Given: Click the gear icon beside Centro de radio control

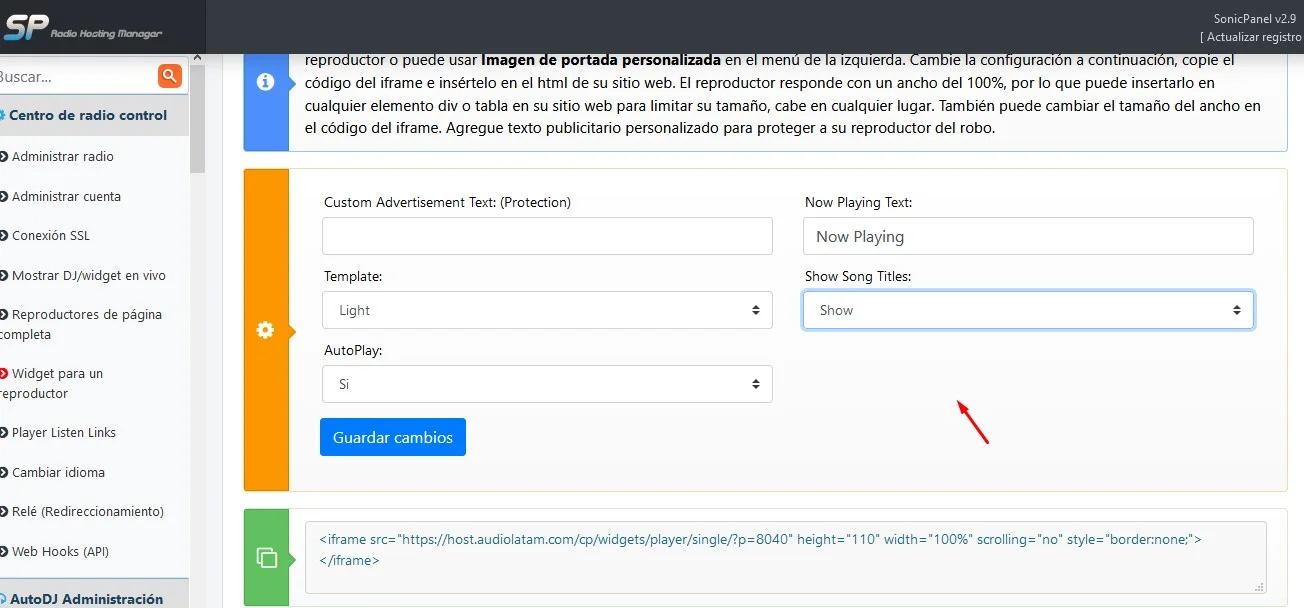Looking at the screenshot, I should (2, 115).
